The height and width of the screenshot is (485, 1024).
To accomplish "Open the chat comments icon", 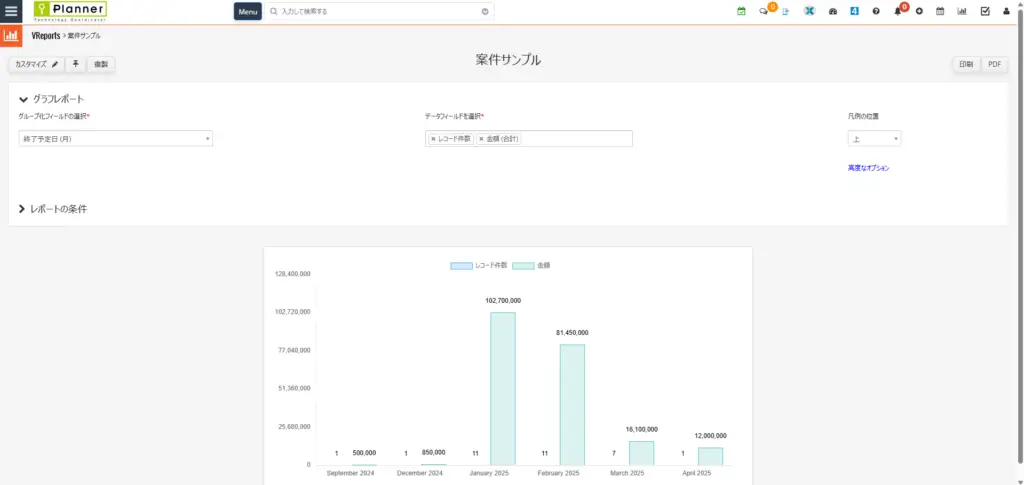I will tap(765, 11).
